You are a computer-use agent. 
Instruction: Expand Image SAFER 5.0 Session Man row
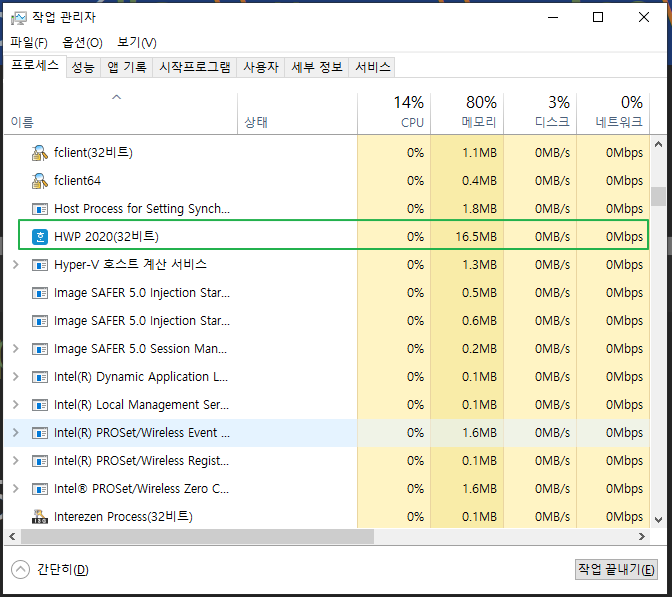[16, 349]
